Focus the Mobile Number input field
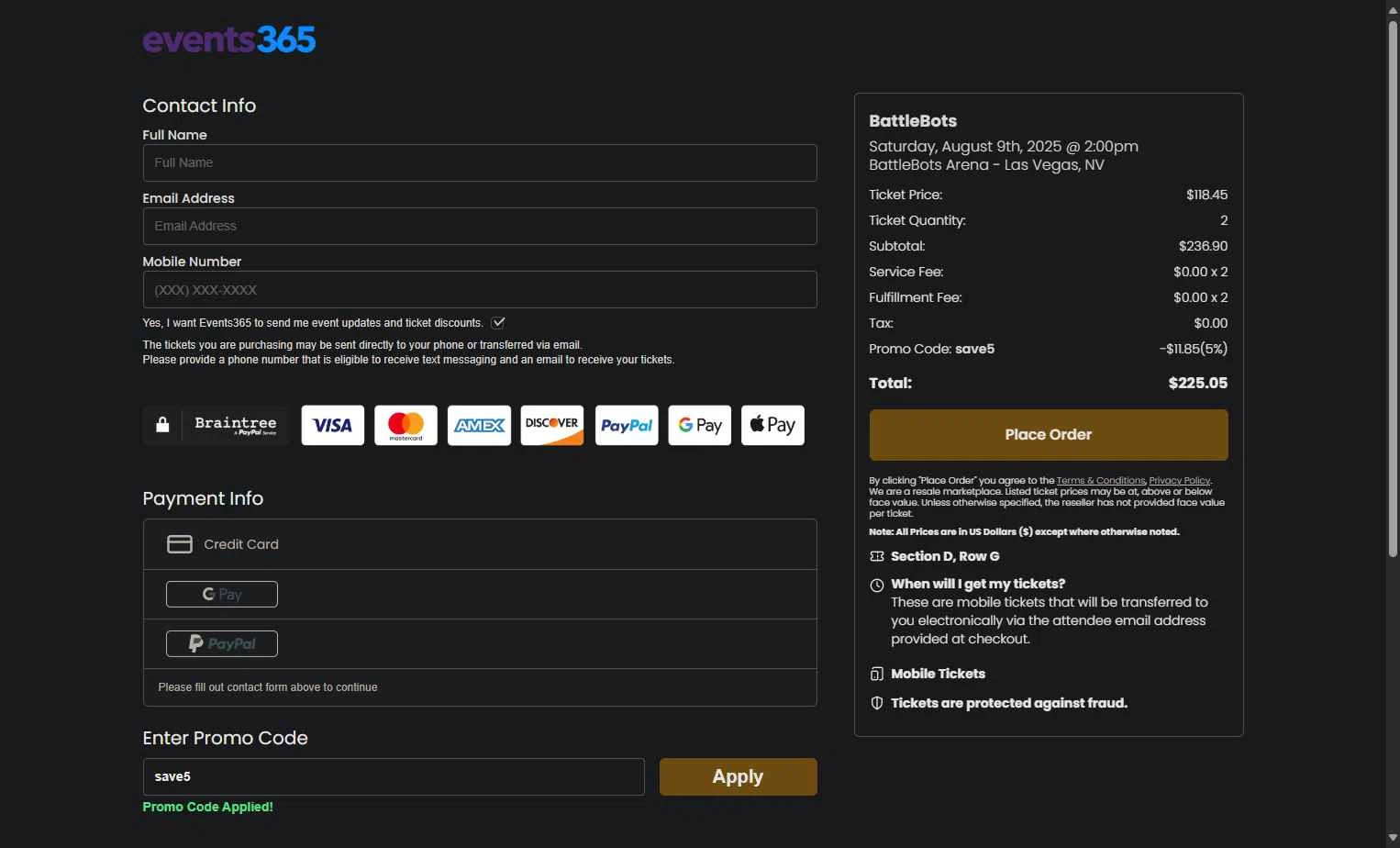 (480, 289)
